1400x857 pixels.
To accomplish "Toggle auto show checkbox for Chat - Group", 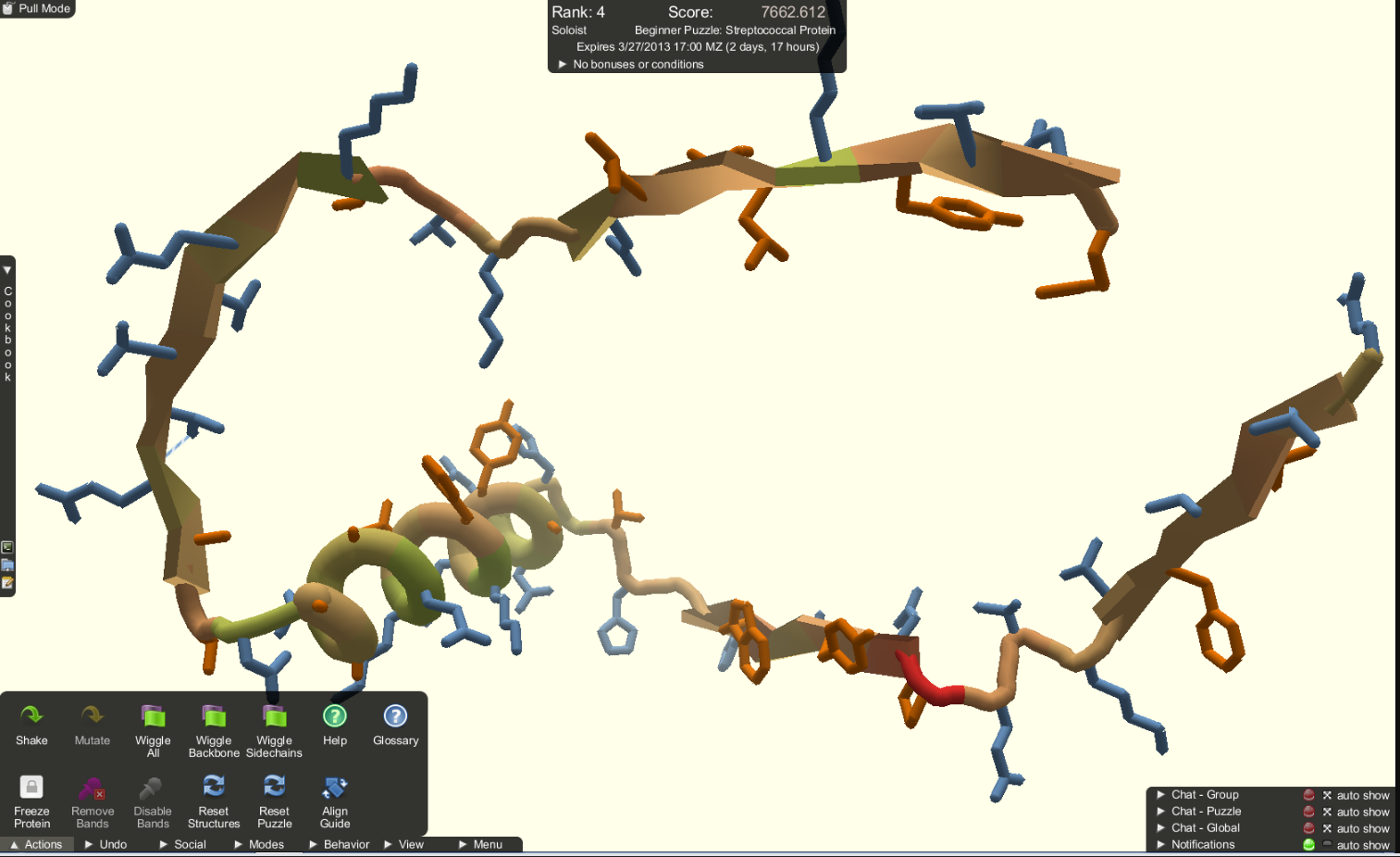I will [x=1327, y=795].
